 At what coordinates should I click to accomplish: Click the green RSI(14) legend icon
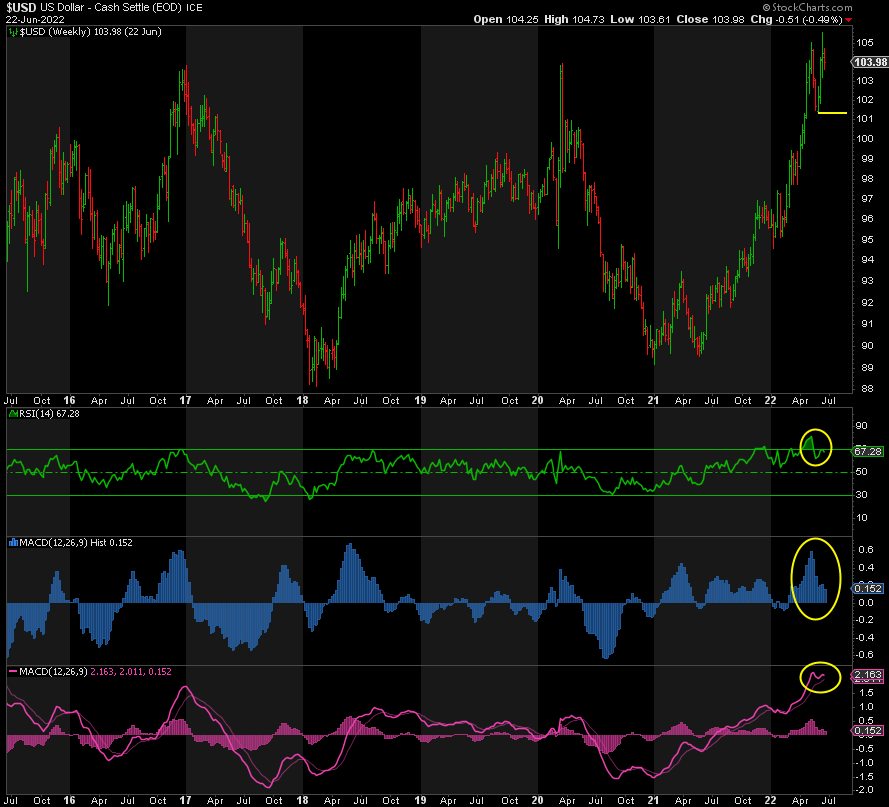coord(13,414)
